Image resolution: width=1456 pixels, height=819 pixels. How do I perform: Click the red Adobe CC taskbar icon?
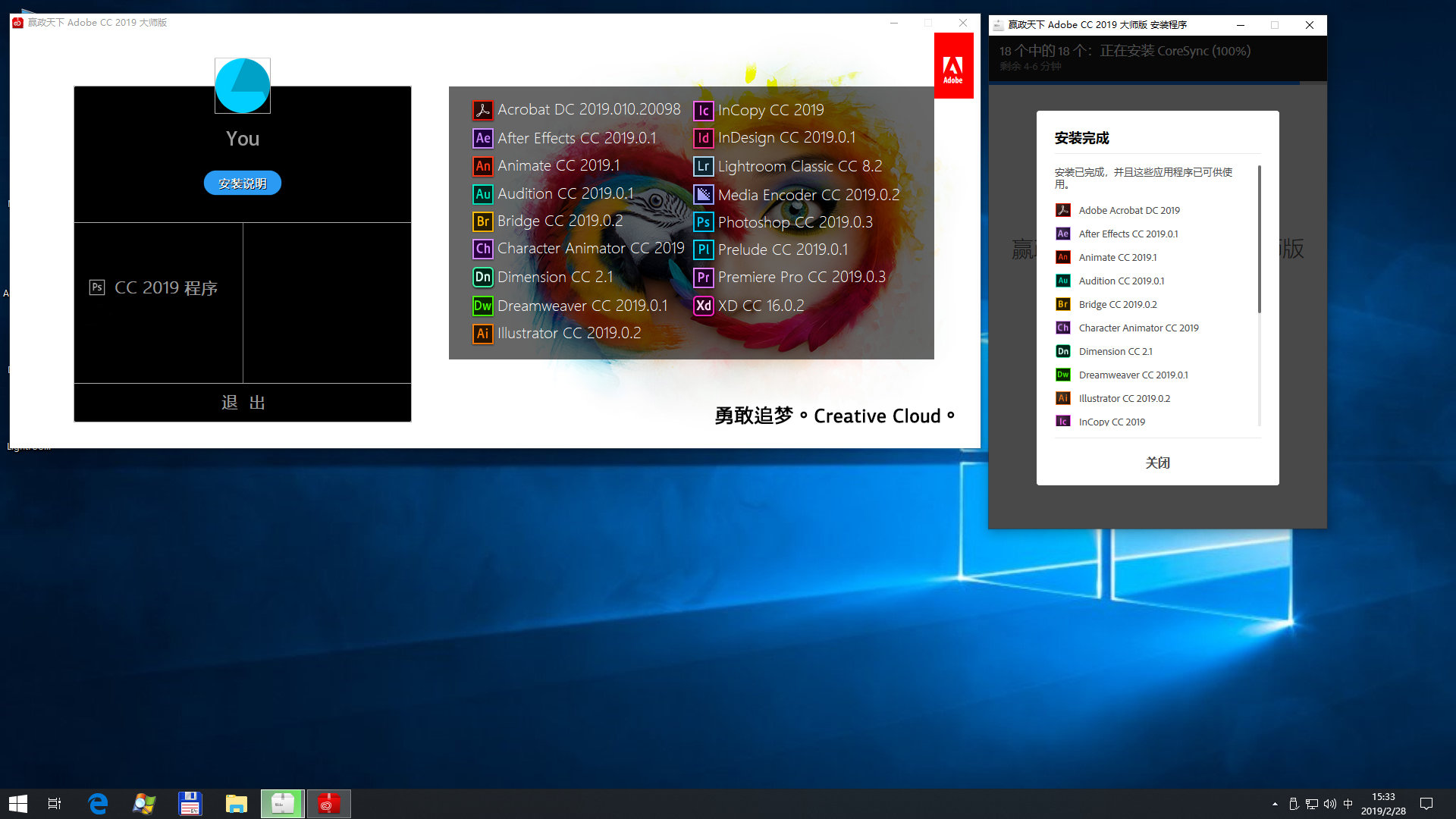pyautogui.click(x=328, y=804)
